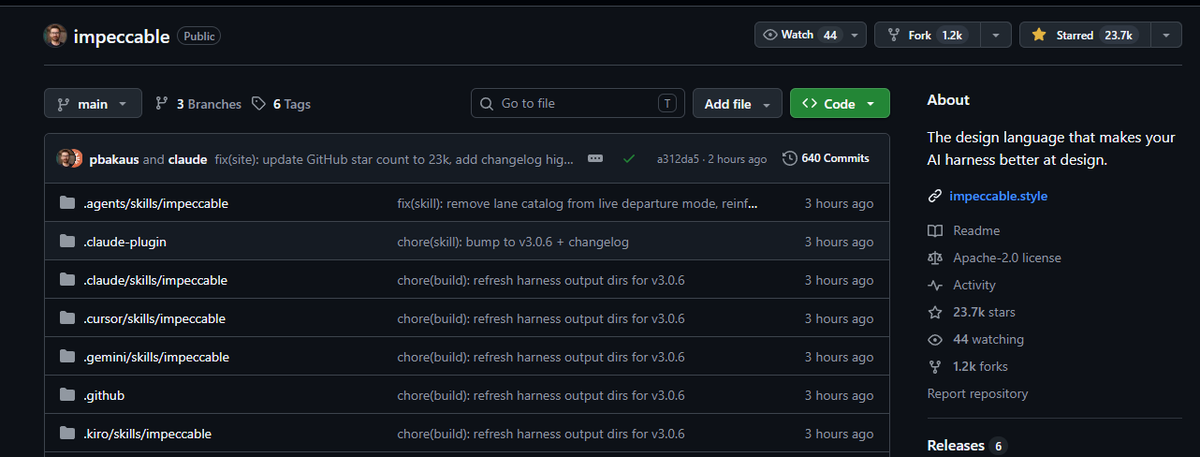Click Report repository link

tap(977, 394)
